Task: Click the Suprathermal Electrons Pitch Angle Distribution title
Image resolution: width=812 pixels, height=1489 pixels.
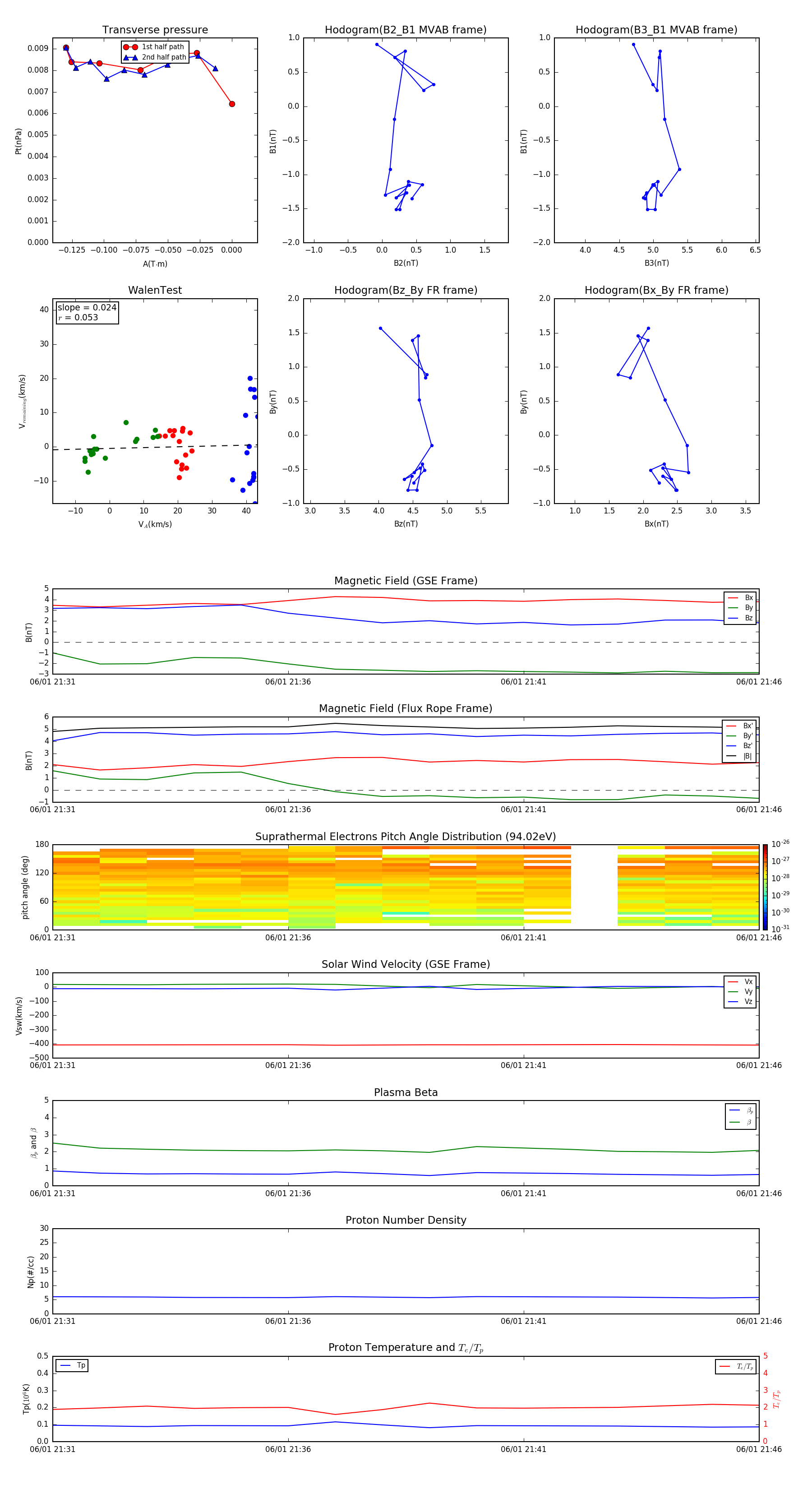Action: [x=406, y=837]
